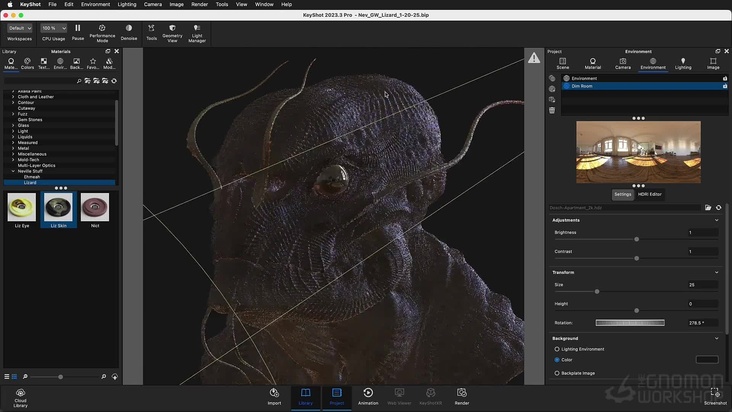Click the folder icon beside the HDR file field
This screenshot has height=412, width=732.
708,208
